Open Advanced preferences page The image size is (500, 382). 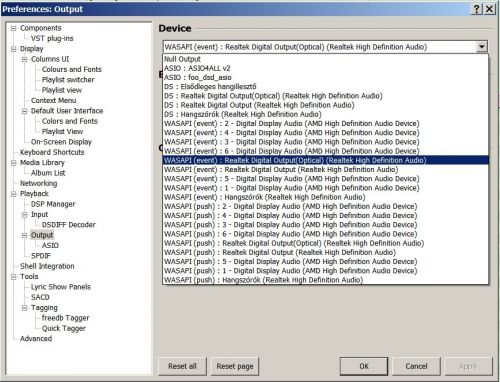click(36, 339)
